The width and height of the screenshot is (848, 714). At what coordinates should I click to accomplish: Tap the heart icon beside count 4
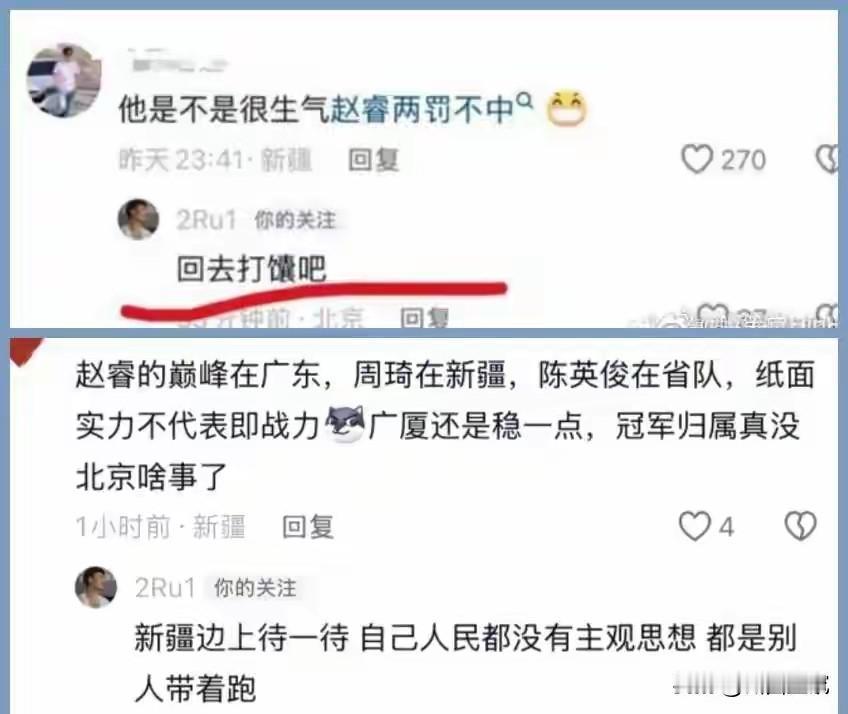click(694, 526)
